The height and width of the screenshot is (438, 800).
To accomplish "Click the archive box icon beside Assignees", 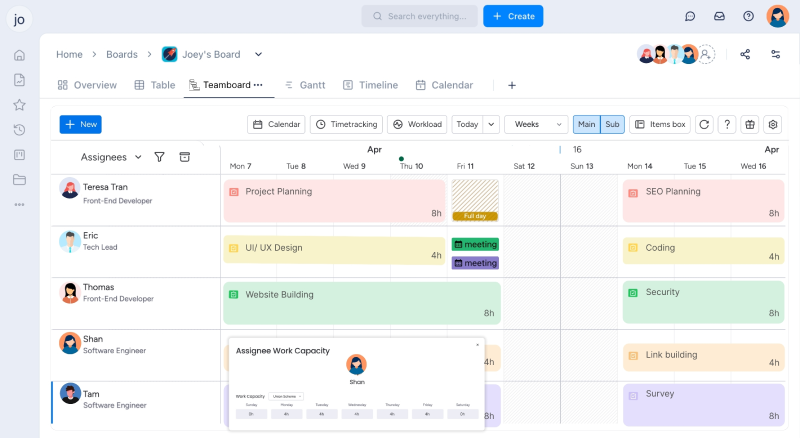I will [x=184, y=157].
